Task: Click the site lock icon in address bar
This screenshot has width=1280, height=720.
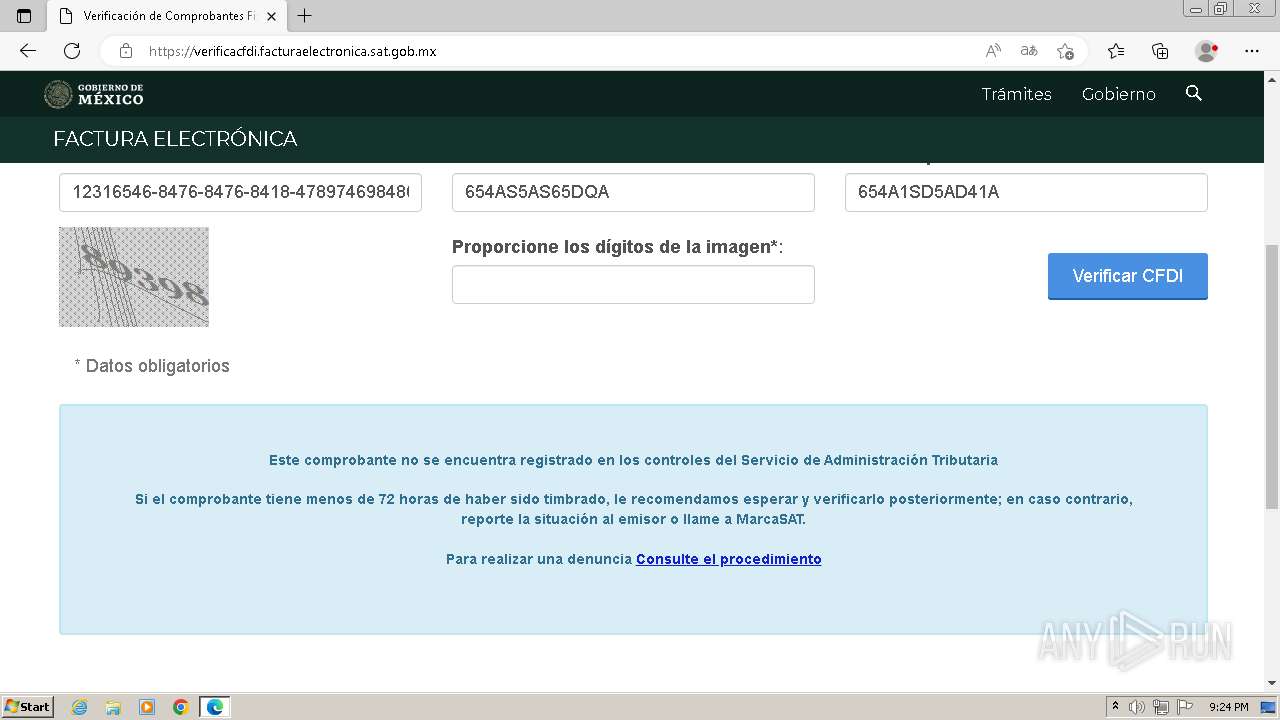Action: coord(126,51)
